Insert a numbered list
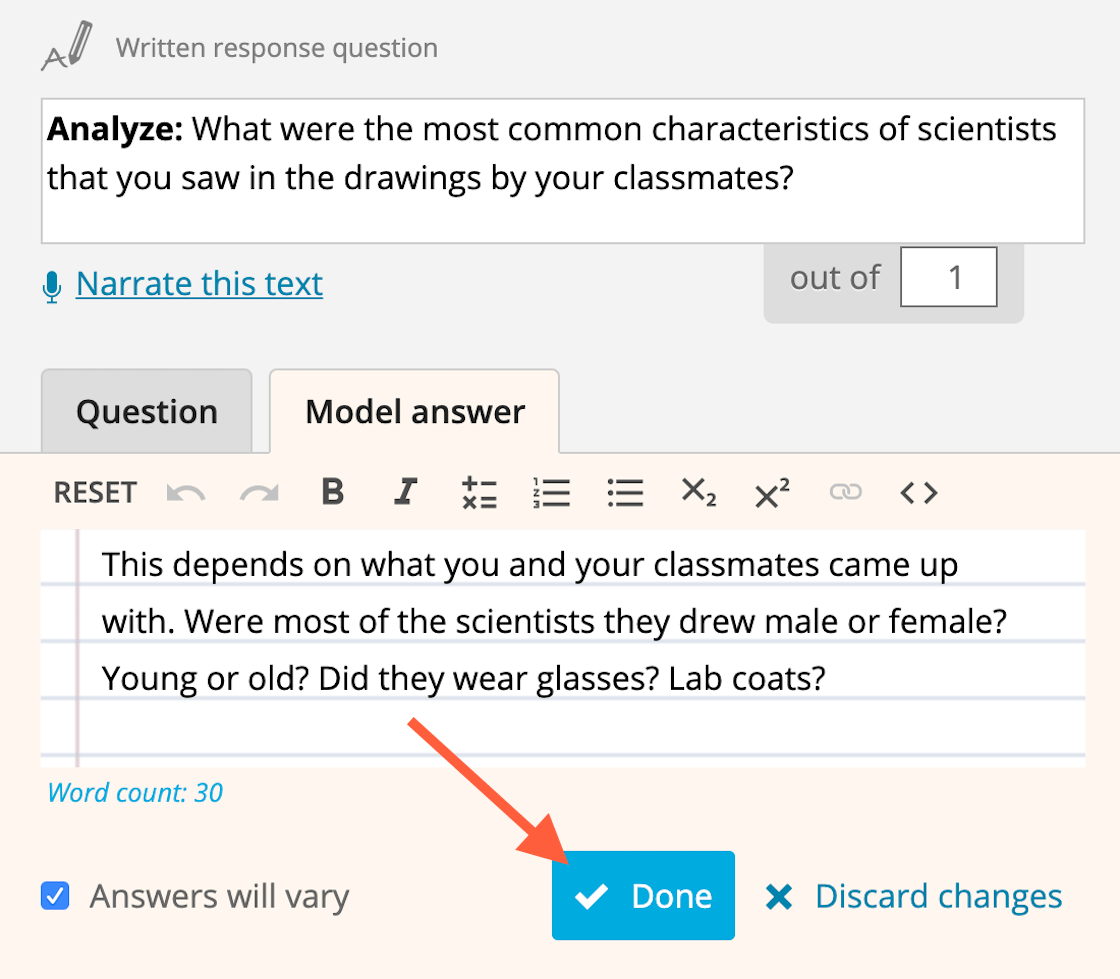This screenshot has width=1120, height=979. pyautogui.click(x=552, y=492)
